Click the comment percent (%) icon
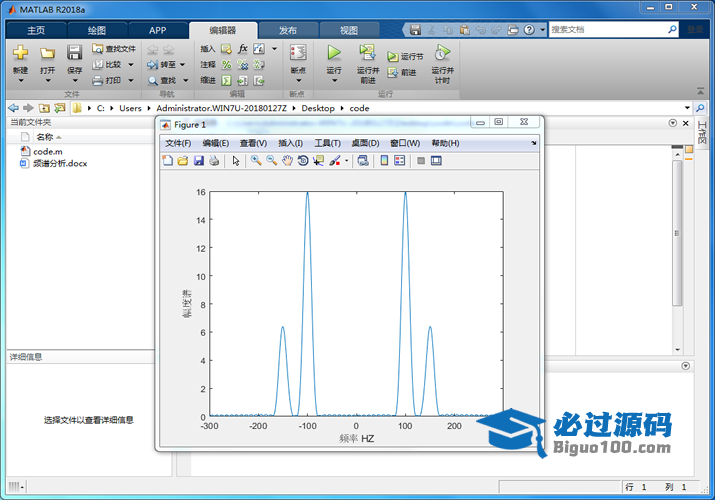Viewport: 715px width, 500px height. [x=227, y=65]
